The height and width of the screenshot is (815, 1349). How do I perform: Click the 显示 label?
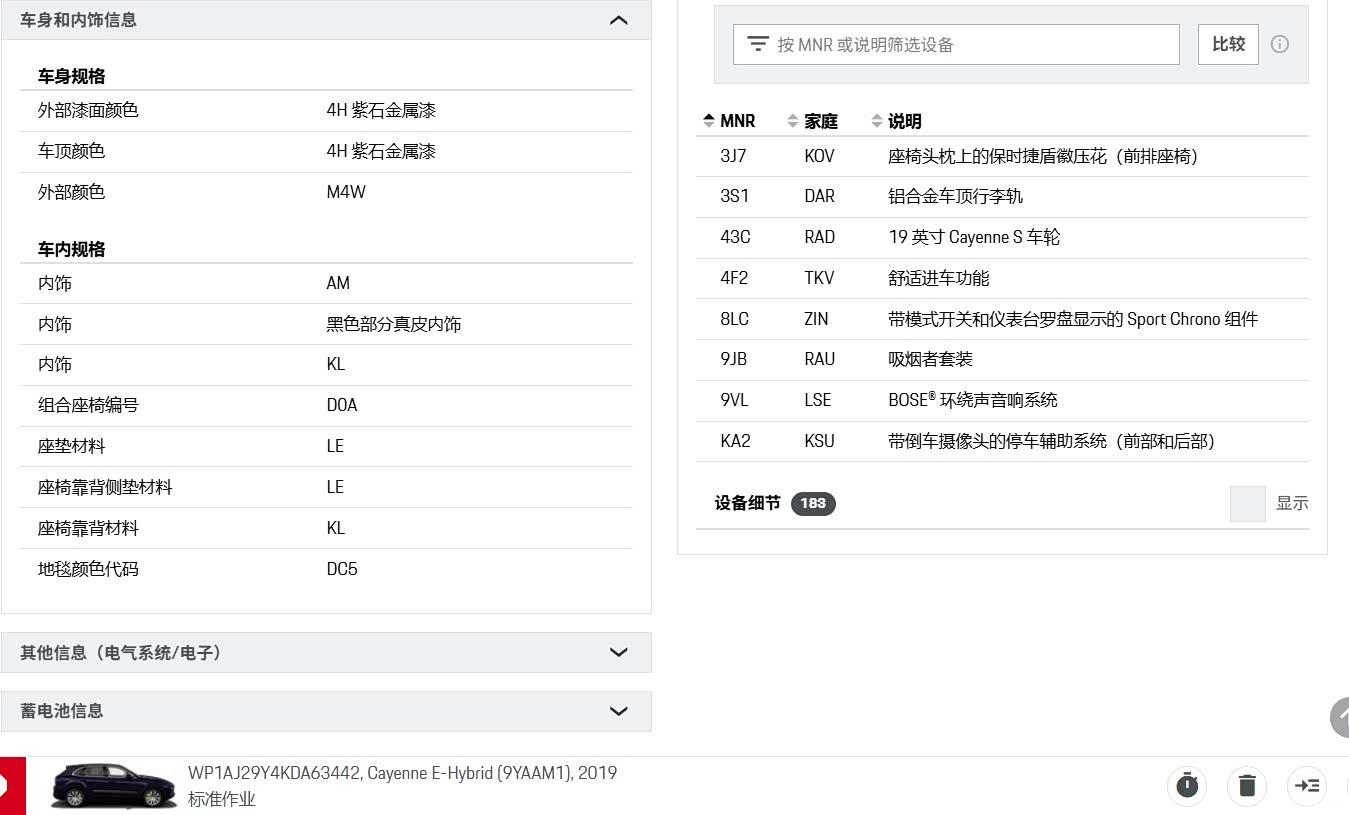pos(1292,503)
